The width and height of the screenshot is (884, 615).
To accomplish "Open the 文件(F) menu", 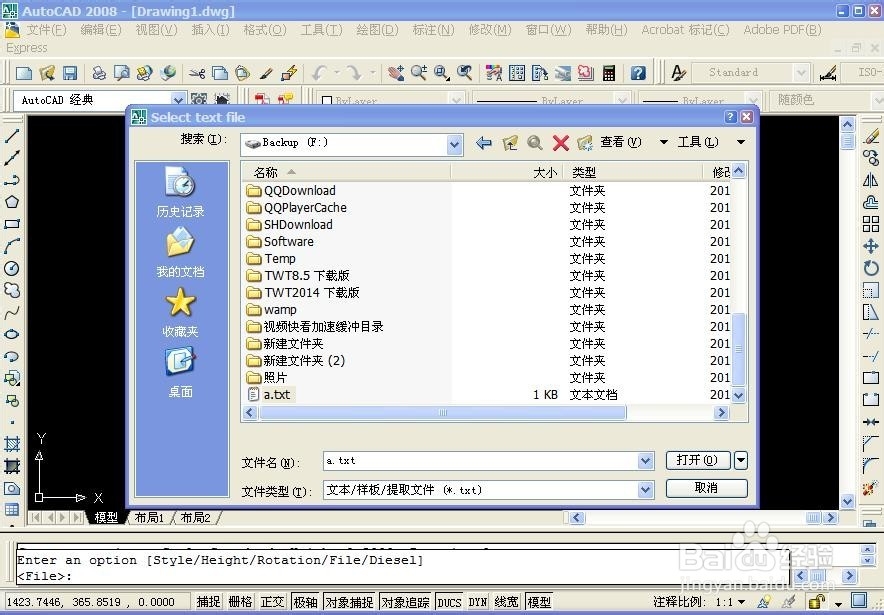I will point(46,30).
